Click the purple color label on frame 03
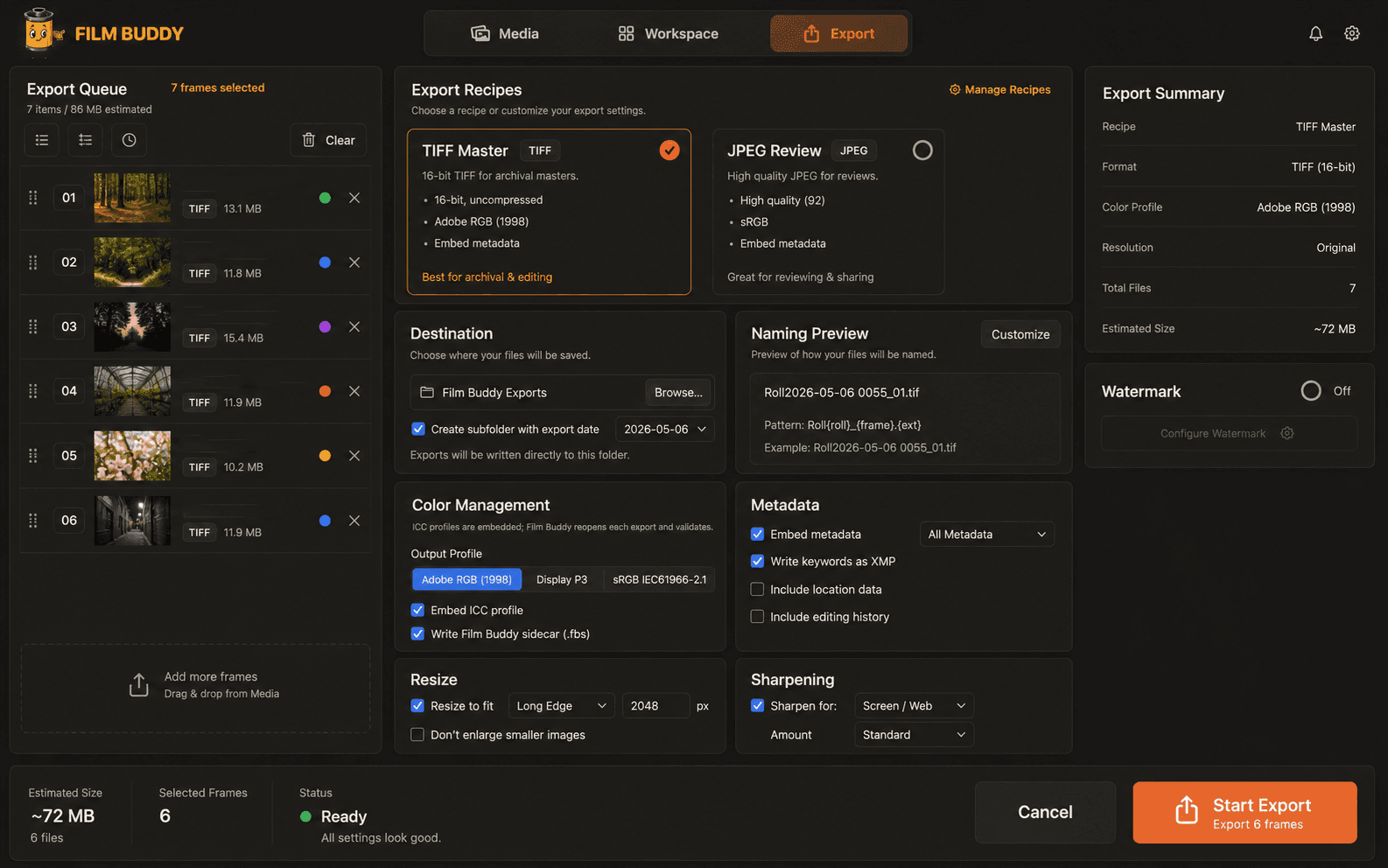1388x868 pixels. pos(325,326)
